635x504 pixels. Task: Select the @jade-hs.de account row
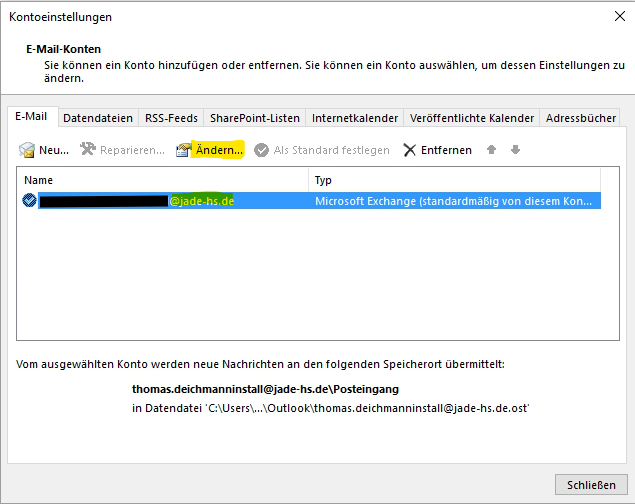coord(311,201)
